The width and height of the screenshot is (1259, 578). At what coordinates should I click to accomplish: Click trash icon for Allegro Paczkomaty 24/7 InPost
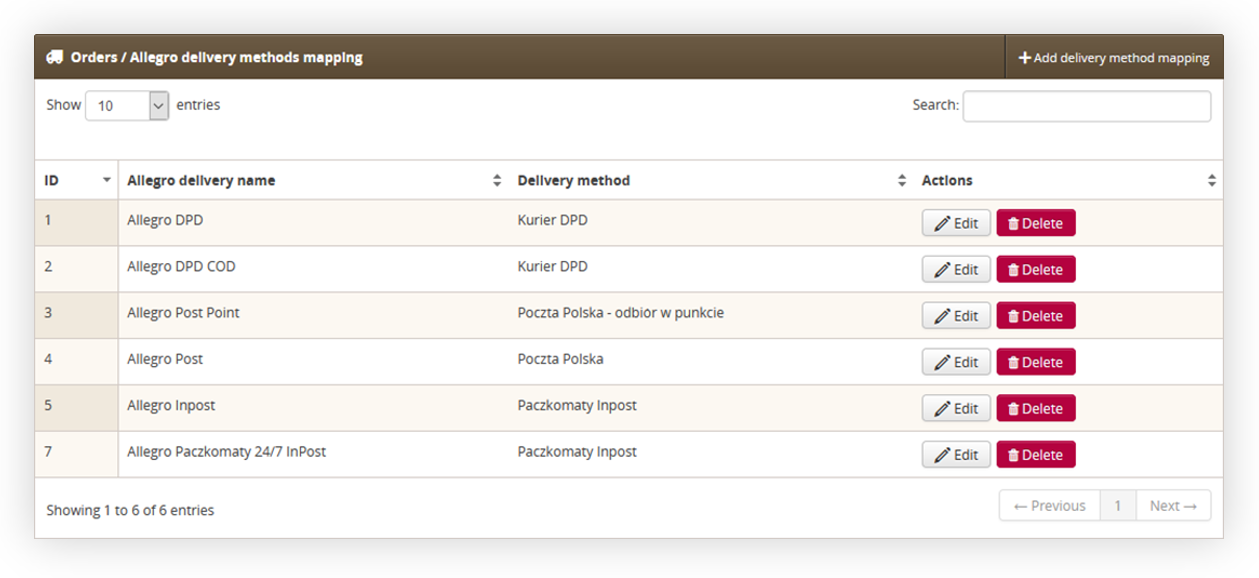click(1013, 455)
